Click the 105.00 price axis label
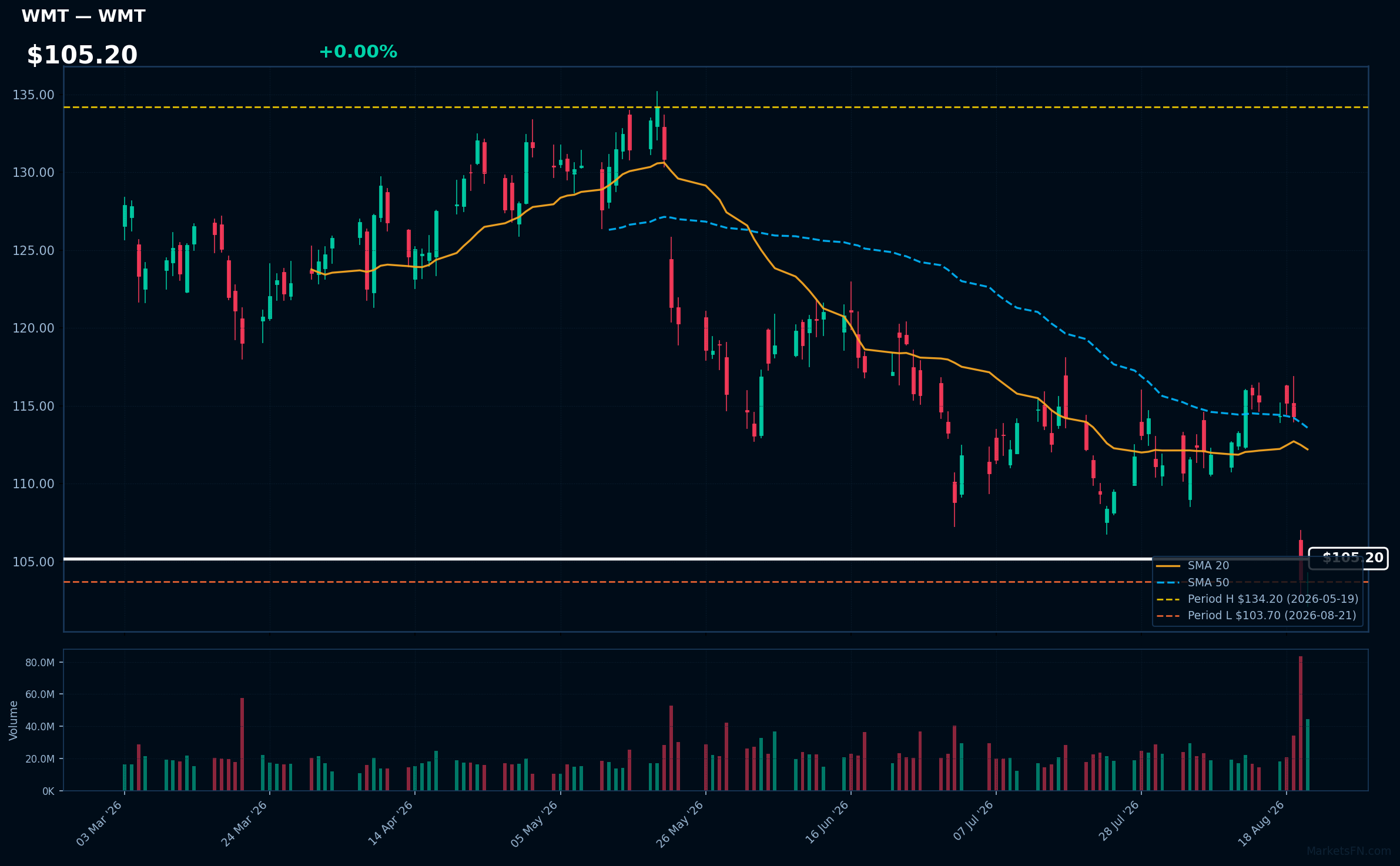Viewport: 1400px width, 866px height. tap(34, 562)
